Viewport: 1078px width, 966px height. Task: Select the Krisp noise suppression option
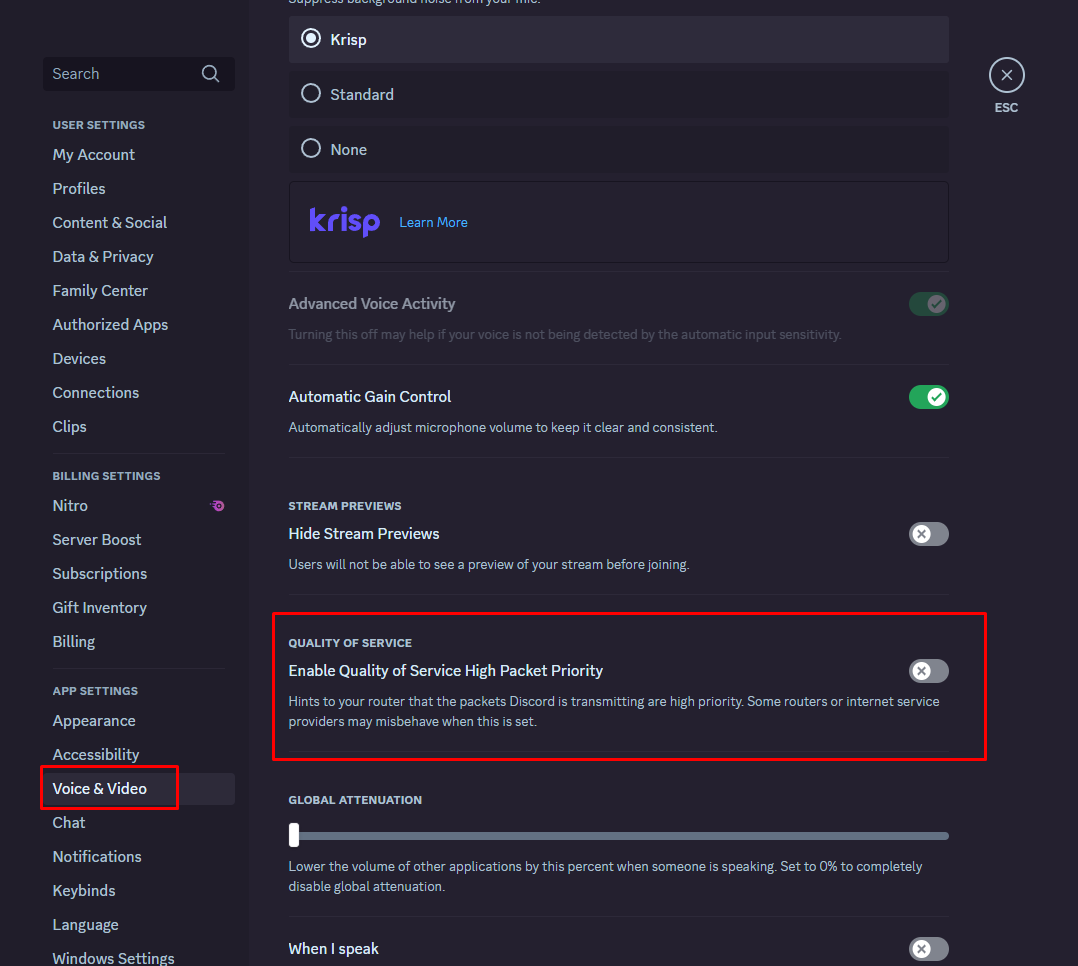click(311, 39)
